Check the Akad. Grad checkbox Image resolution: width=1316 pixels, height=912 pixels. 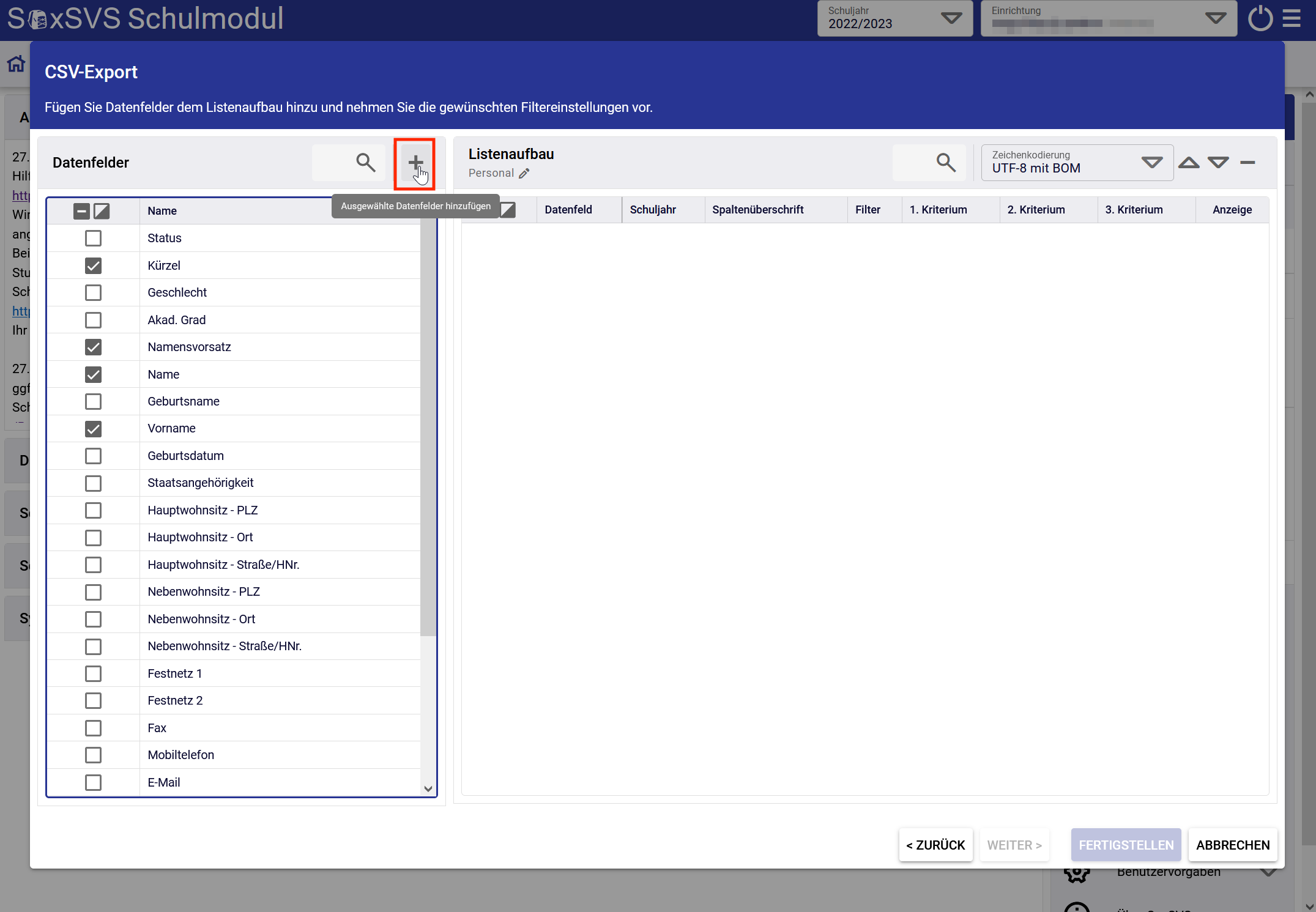coord(93,320)
